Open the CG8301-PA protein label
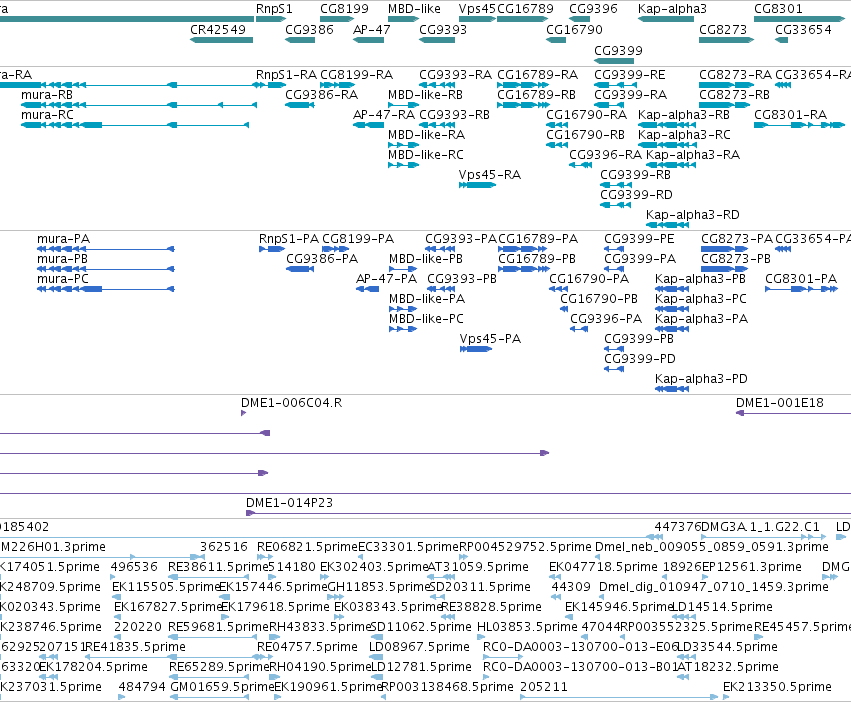 point(801,279)
